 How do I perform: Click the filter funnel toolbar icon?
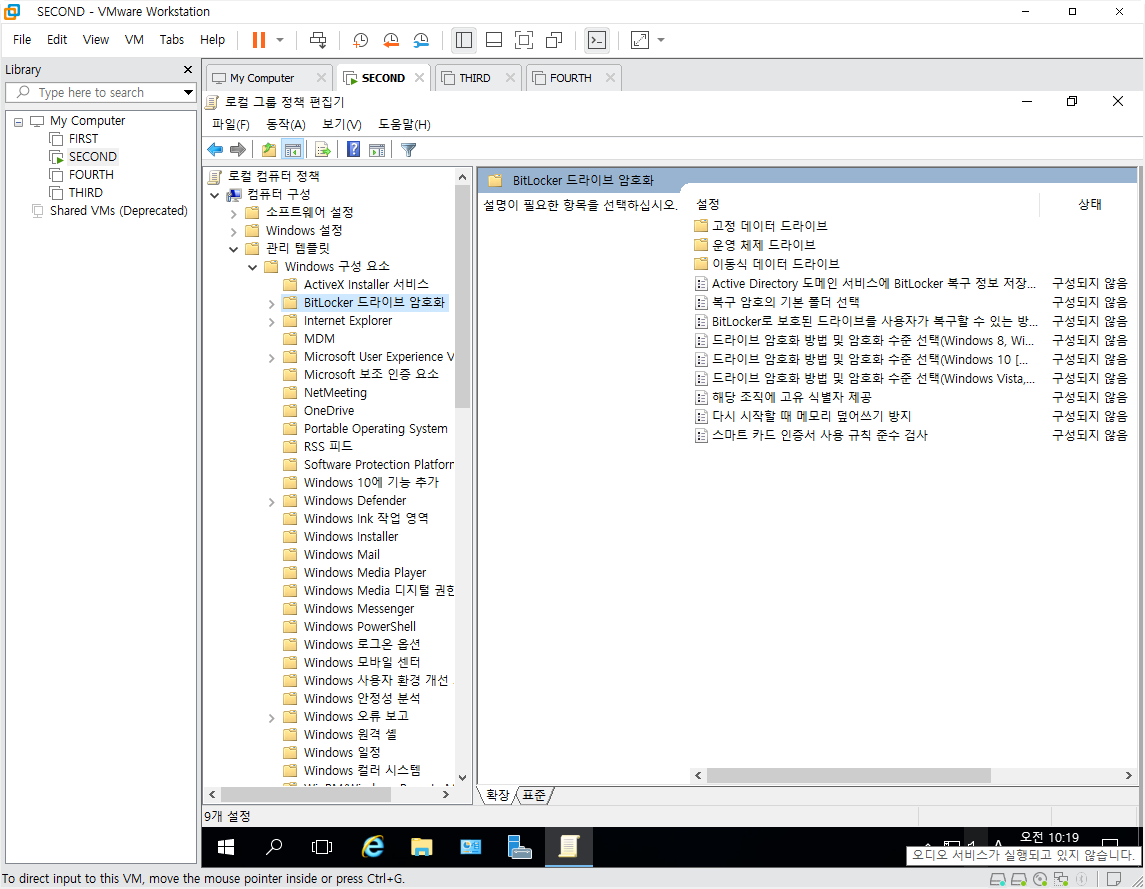pos(408,150)
